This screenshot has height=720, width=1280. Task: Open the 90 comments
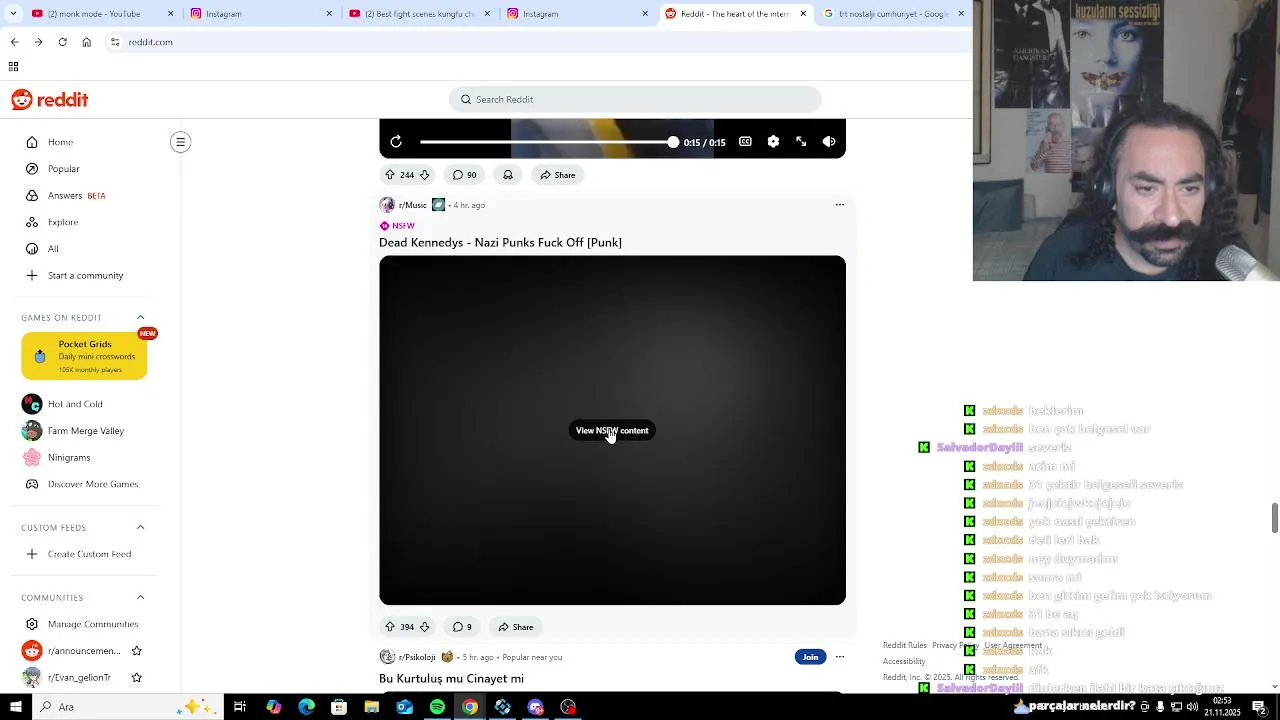464,175
